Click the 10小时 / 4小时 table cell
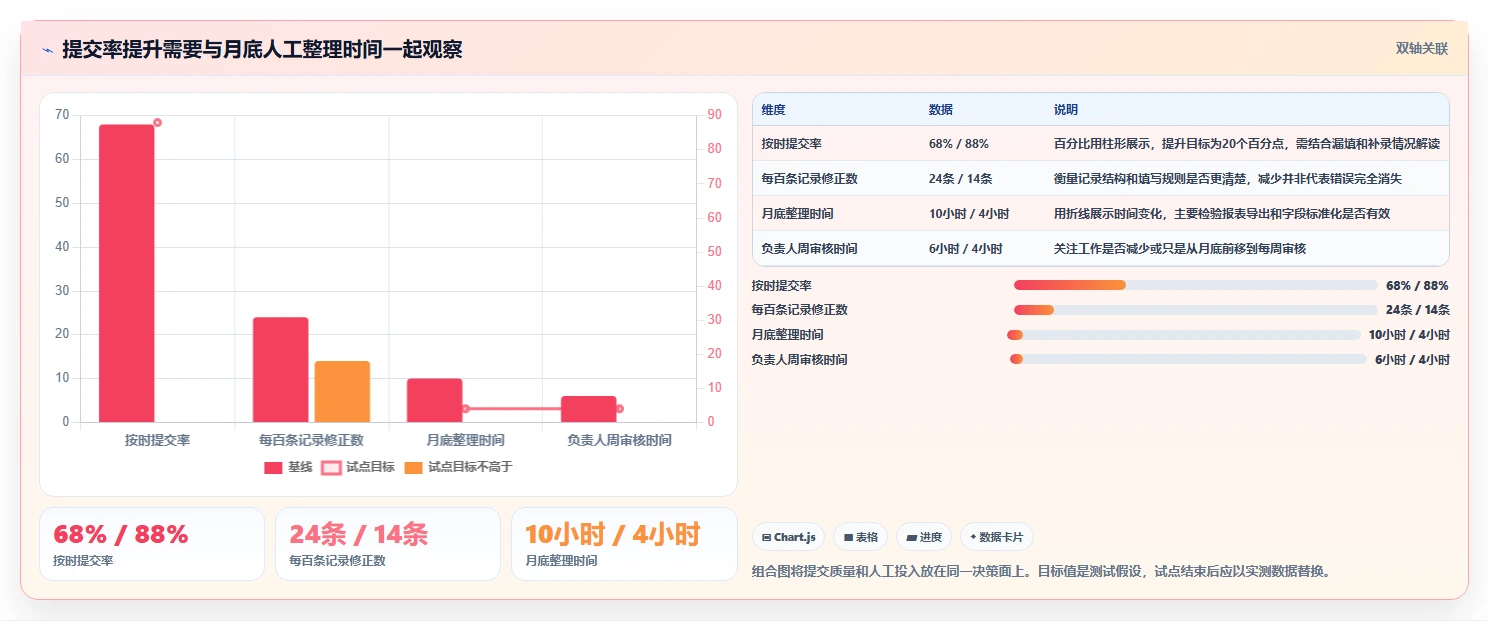Viewport: 1489px width, 621px height. point(969,214)
